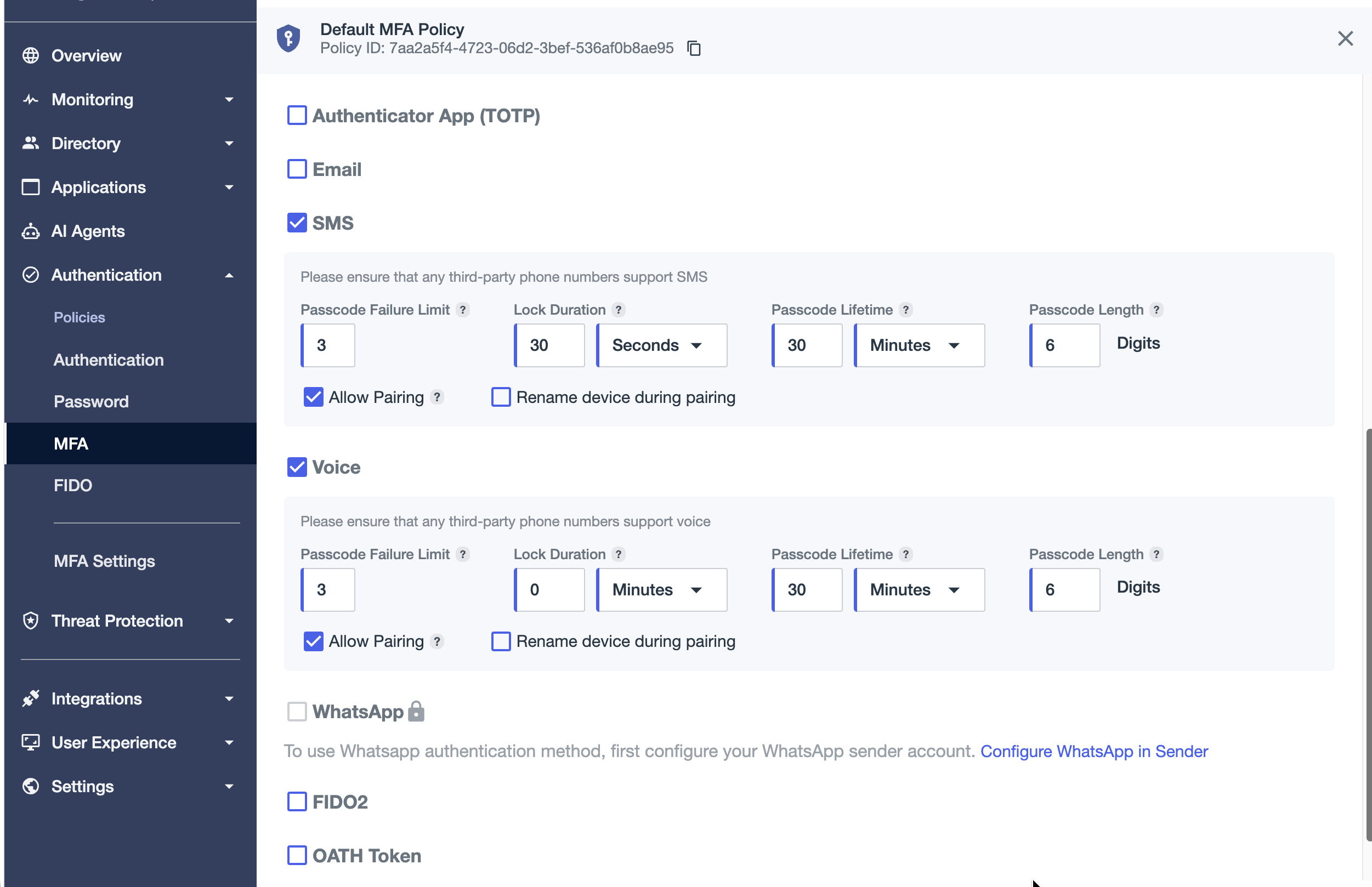
Task: Open the FIDO sidebar item
Action: click(72, 486)
